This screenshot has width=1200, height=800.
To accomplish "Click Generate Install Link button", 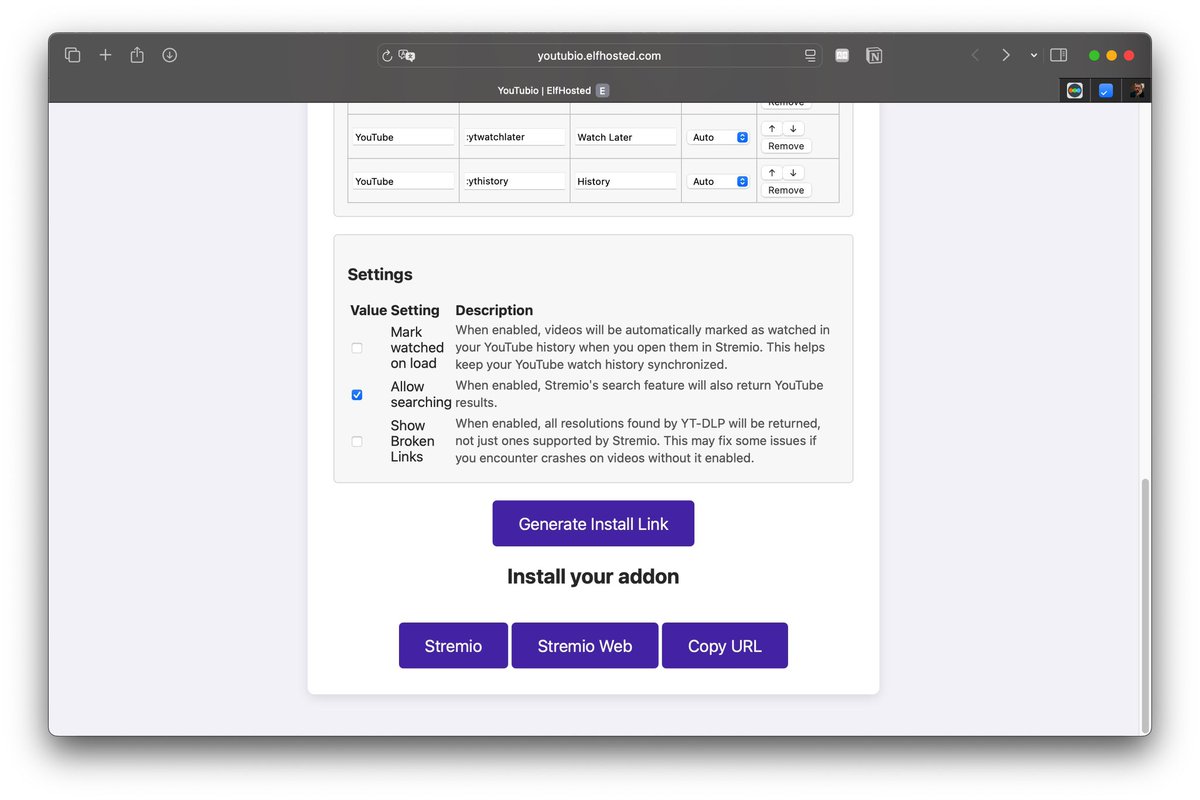I will (593, 523).
